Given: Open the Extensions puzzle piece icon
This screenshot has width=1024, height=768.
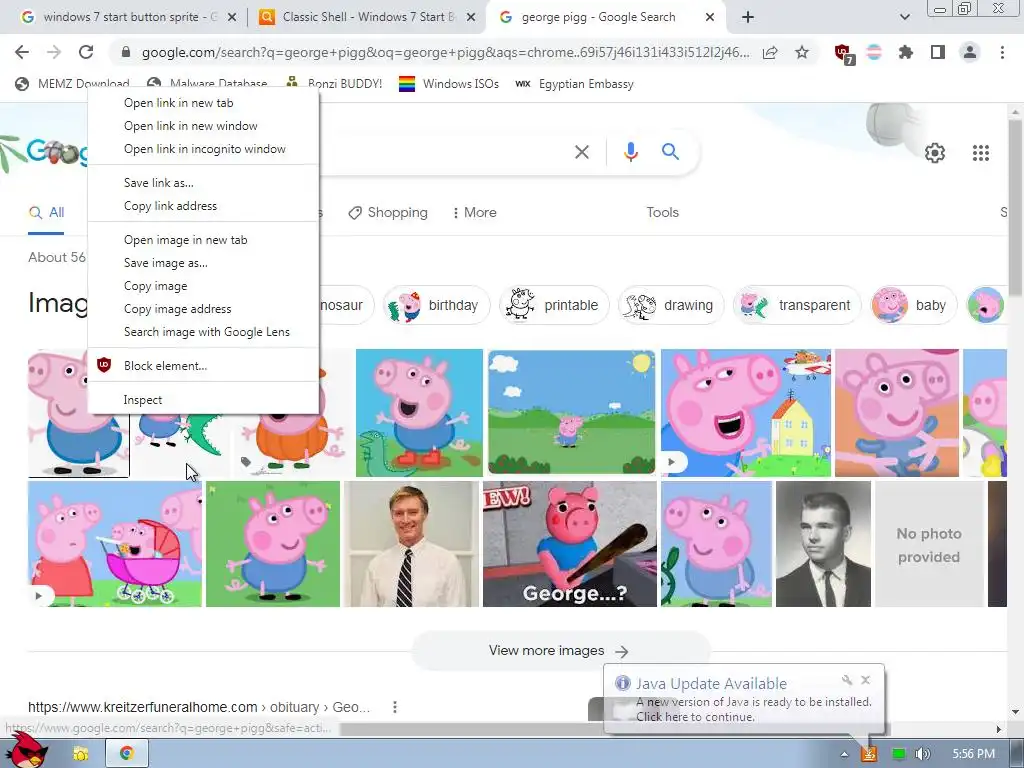Looking at the screenshot, I should [905, 52].
